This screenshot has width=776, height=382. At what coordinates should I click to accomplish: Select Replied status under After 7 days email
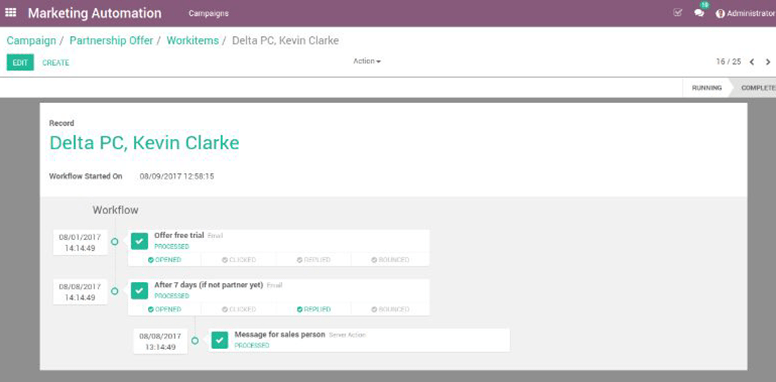314,309
